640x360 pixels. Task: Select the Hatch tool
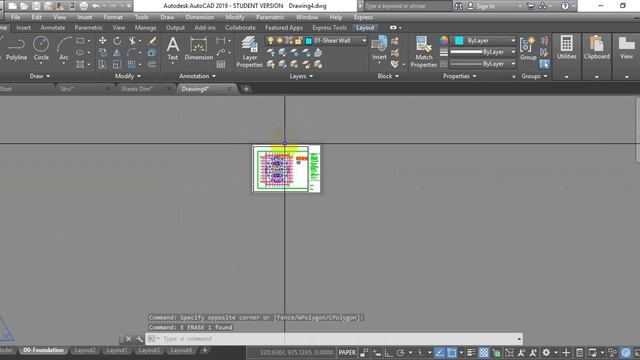click(80, 64)
